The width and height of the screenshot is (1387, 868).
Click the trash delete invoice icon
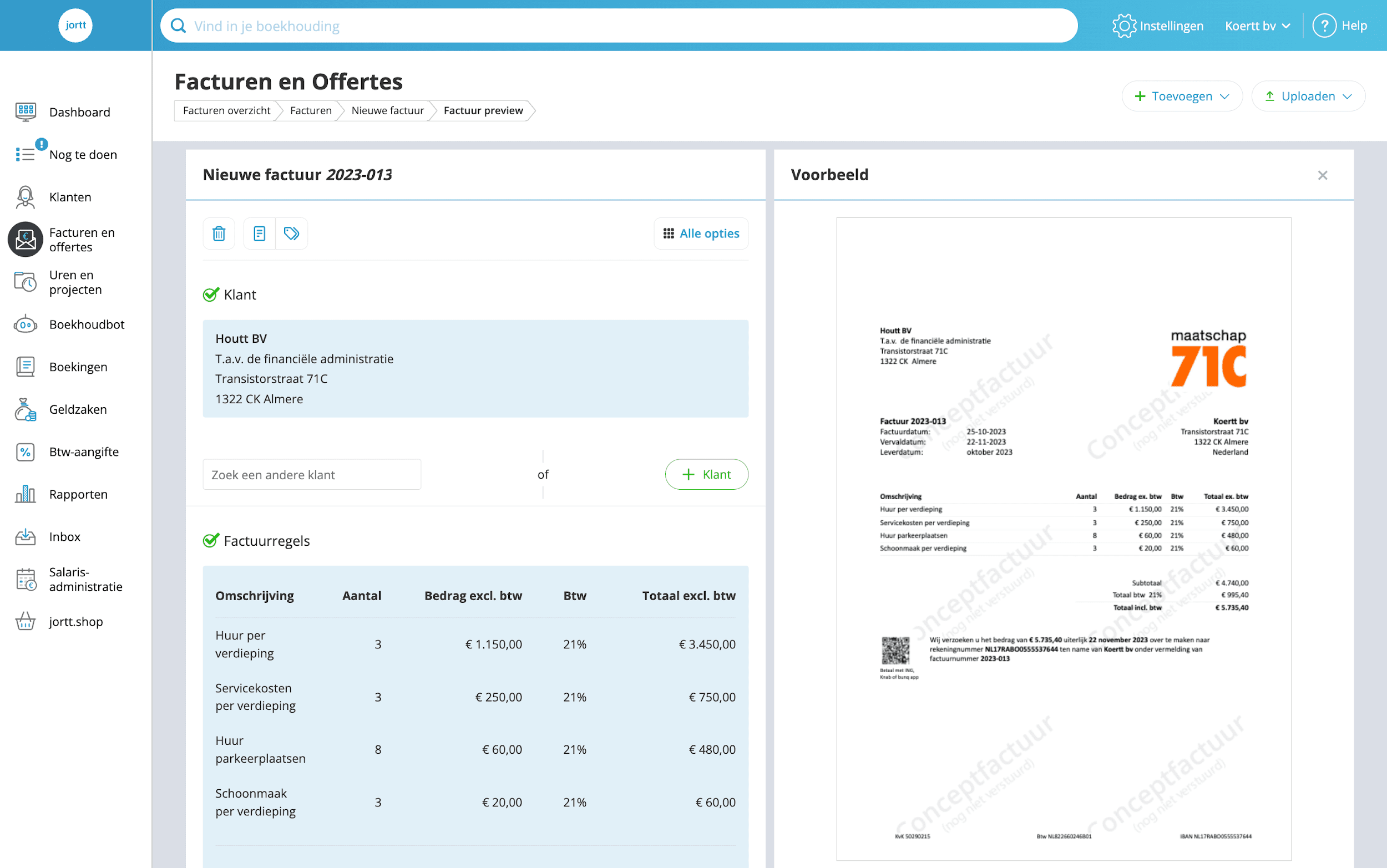point(219,234)
